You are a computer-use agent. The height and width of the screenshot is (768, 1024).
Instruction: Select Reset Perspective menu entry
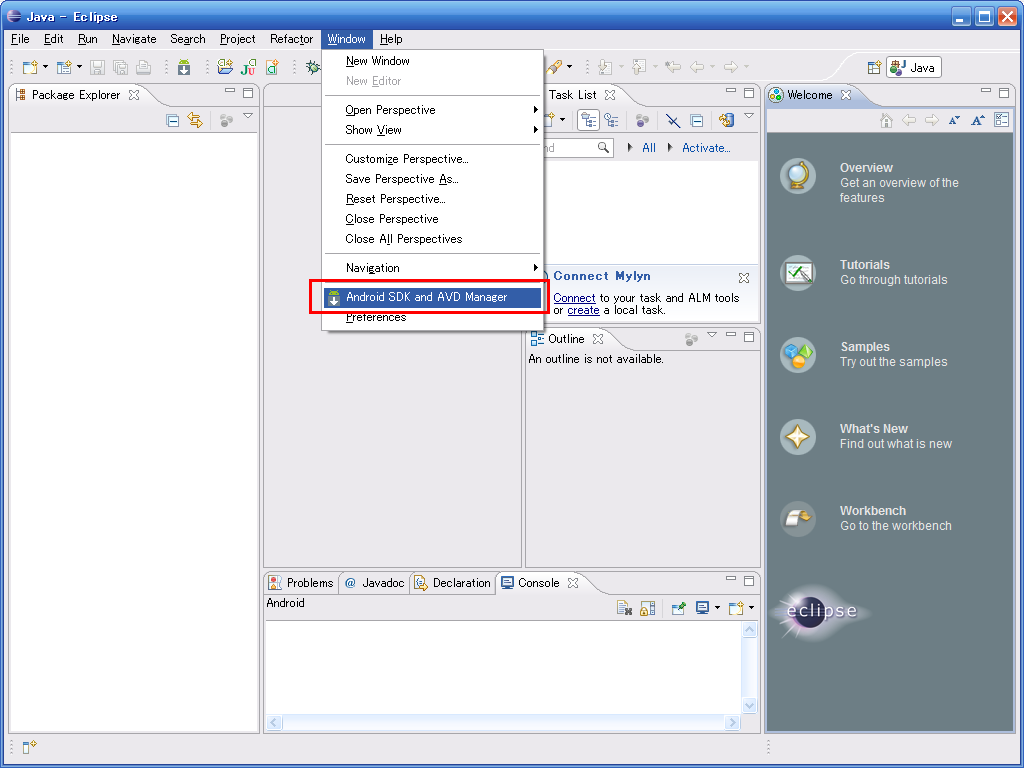point(432,199)
